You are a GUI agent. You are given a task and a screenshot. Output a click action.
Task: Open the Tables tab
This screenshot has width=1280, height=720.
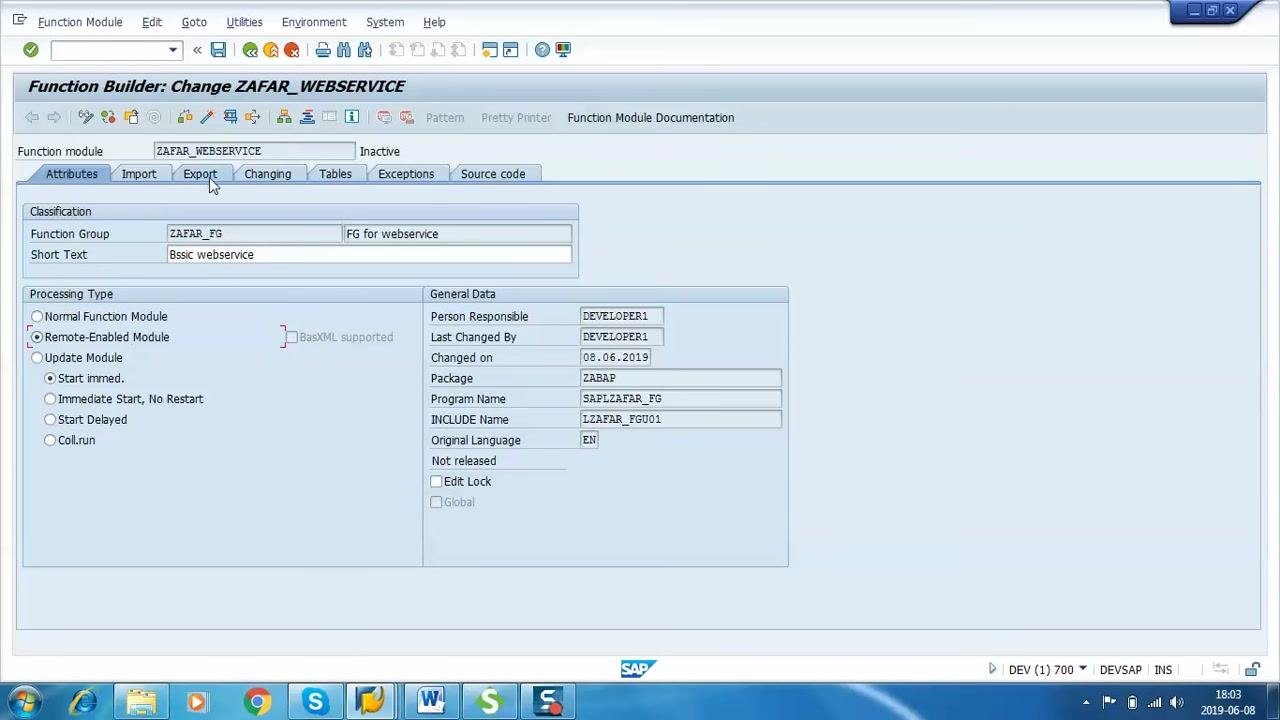(x=335, y=174)
